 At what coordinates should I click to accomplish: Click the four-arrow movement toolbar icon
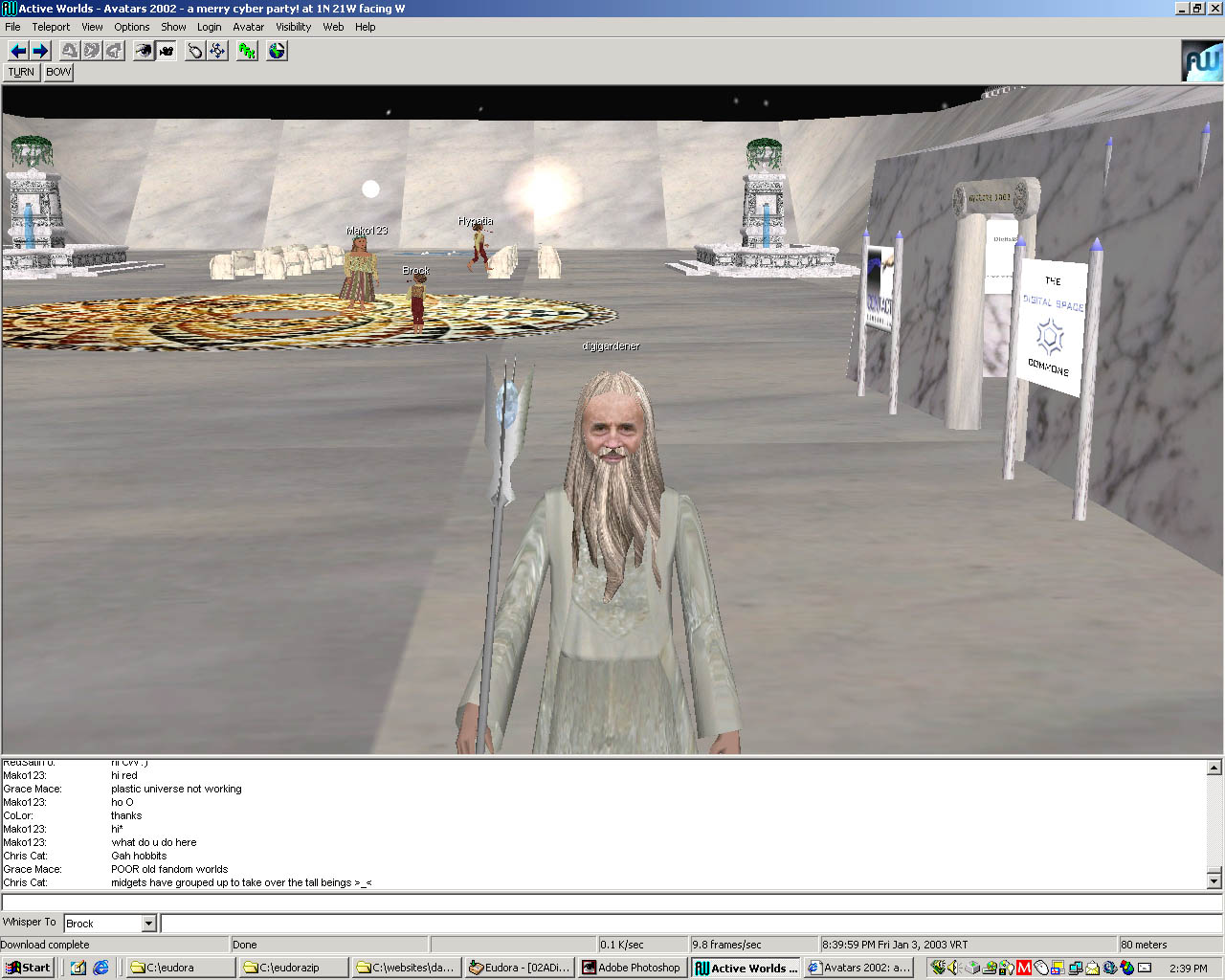pyautogui.click(x=218, y=51)
